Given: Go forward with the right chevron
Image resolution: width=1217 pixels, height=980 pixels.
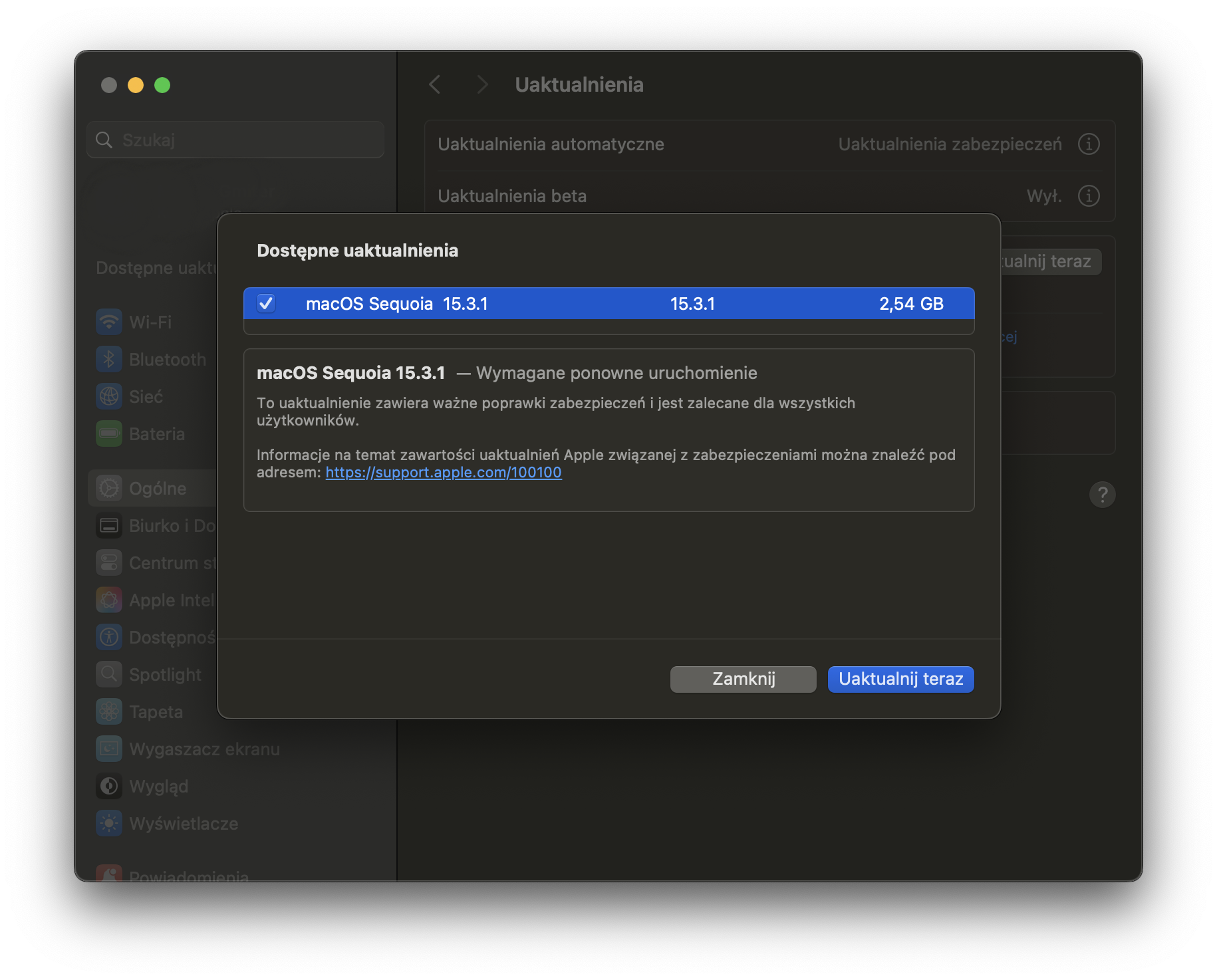Looking at the screenshot, I should [x=483, y=85].
